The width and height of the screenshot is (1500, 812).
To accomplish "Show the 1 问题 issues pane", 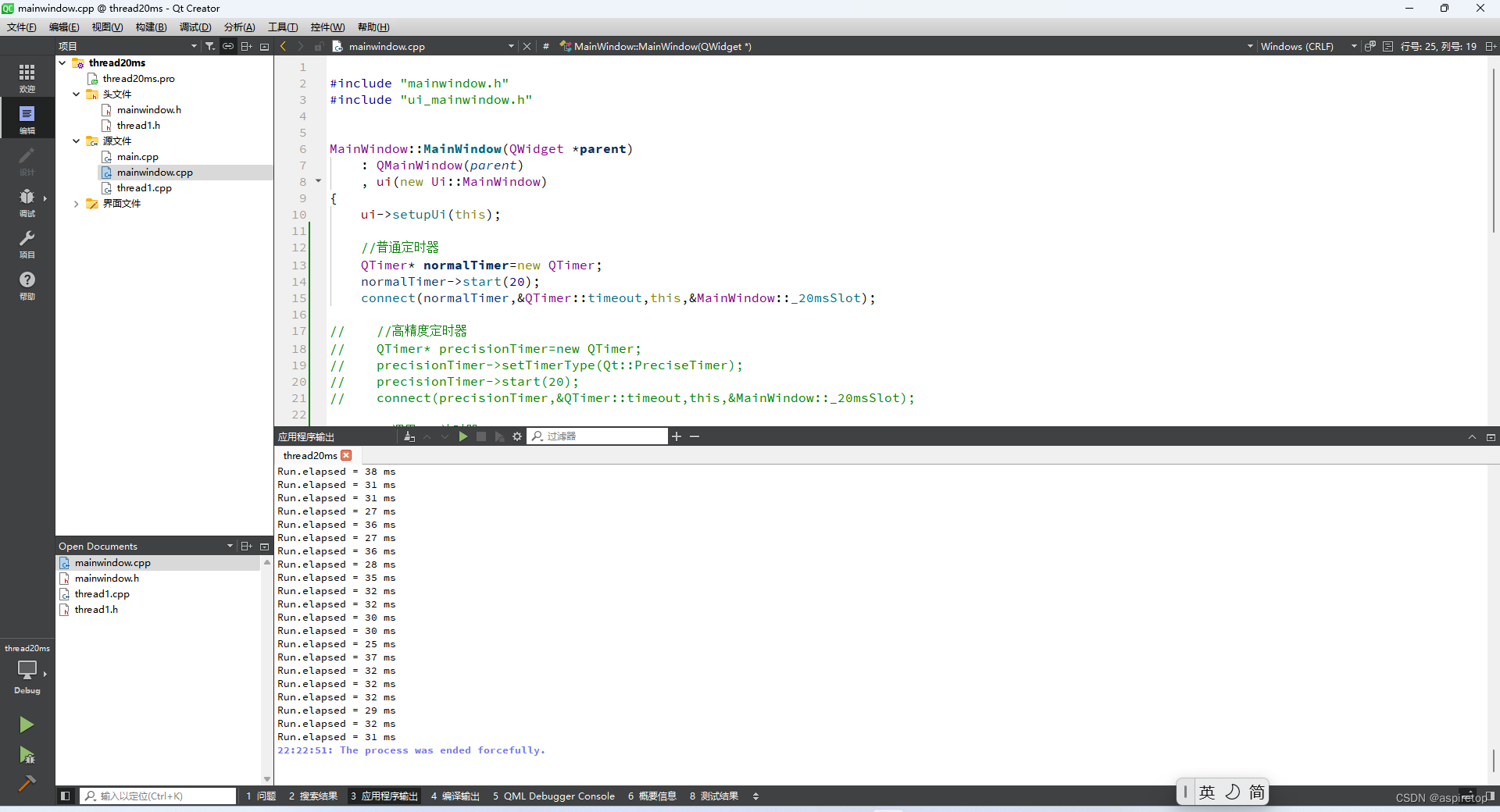I will 261,796.
